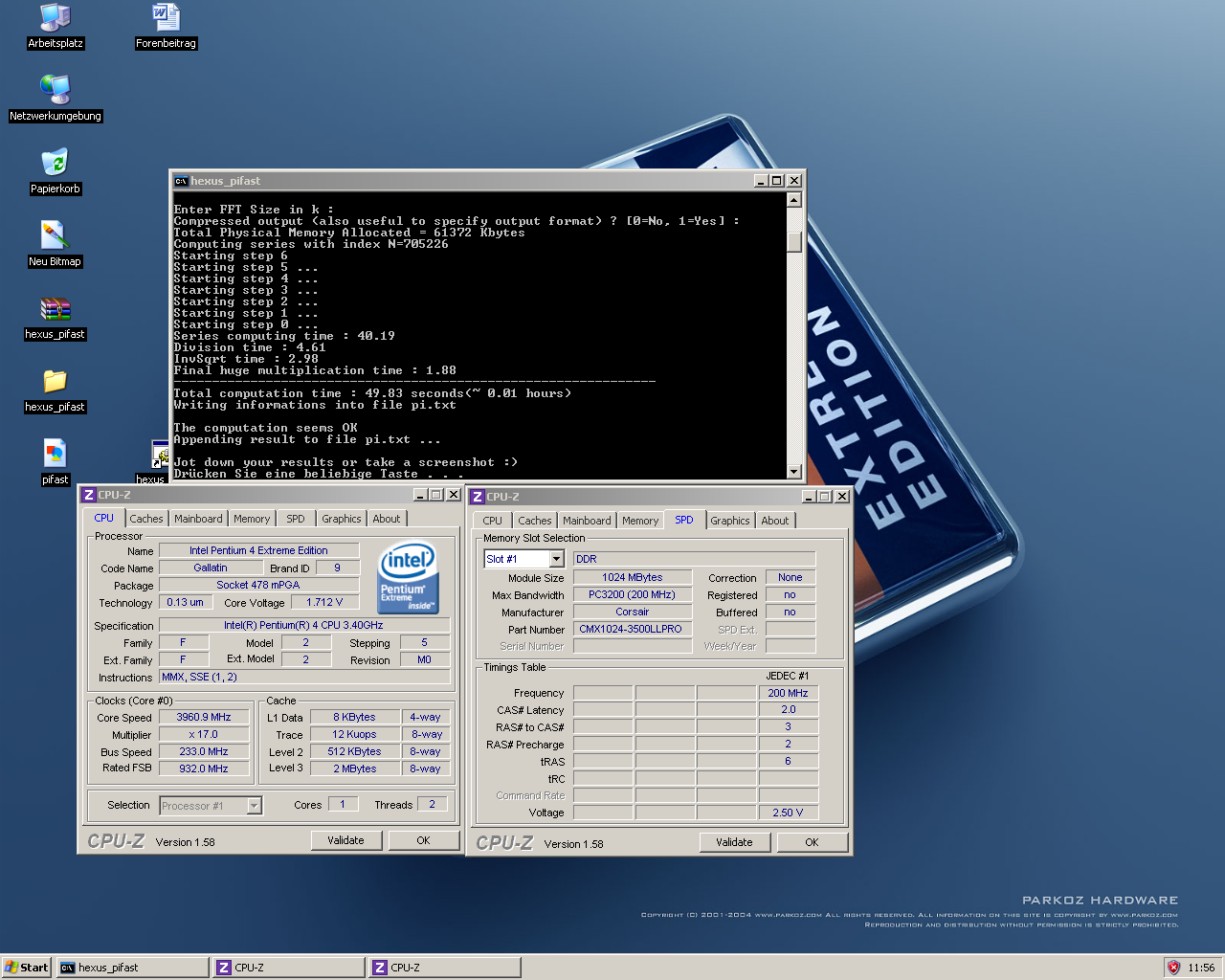
Task: Click the Level 3 cache value 2 MBytes
Action: pos(355,768)
